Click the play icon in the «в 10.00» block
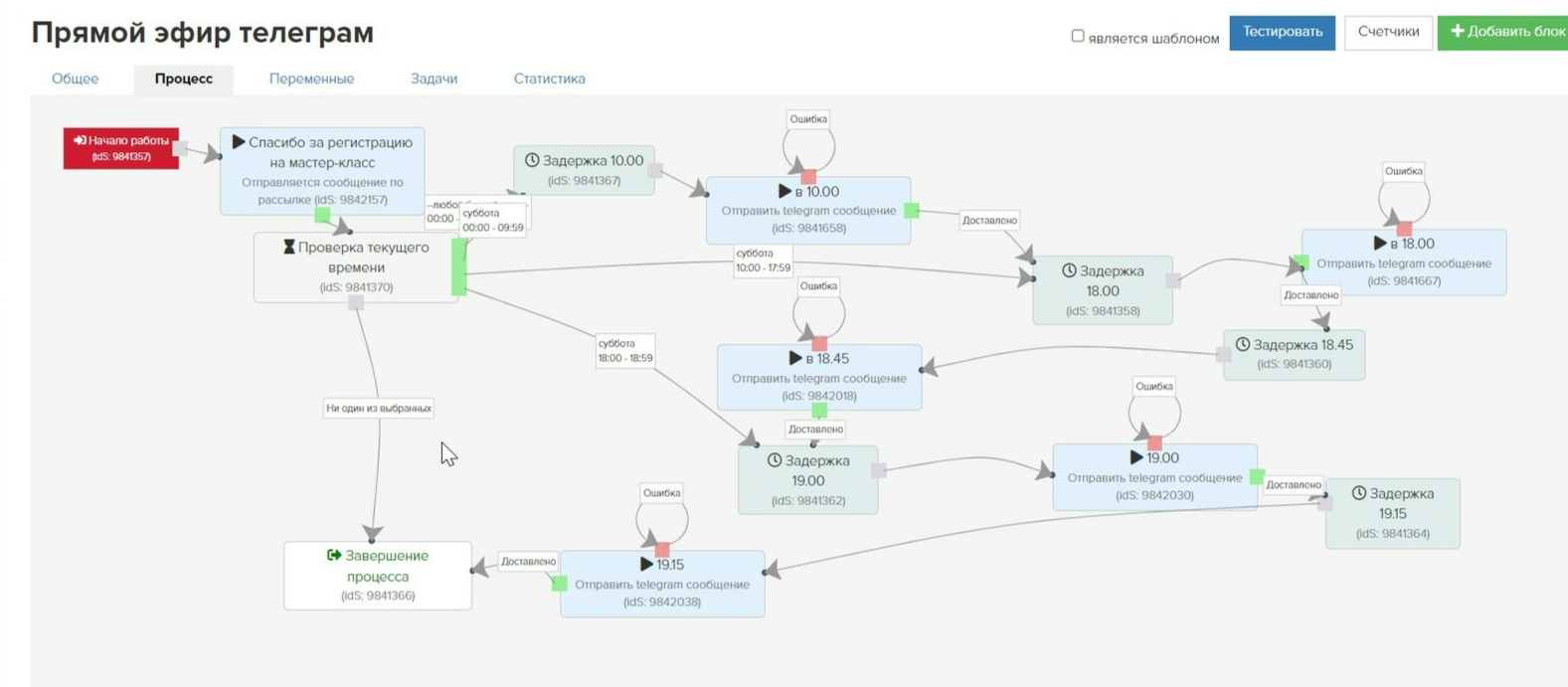Viewport: 1568px width, 687px height. point(784,191)
